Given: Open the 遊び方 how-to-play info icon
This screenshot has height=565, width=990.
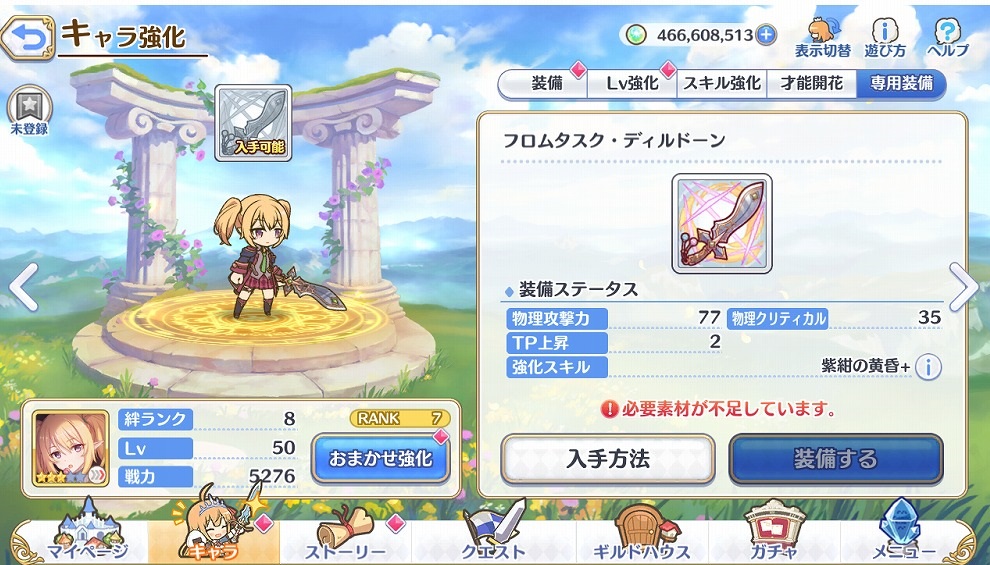Looking at the screenshot, I should [885, 38].
